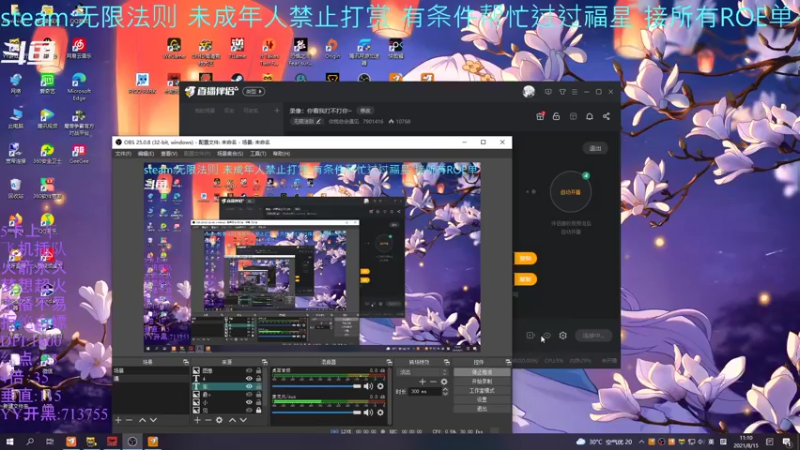Move scene down with the scenes down arrow
This screenshot has width=800, height=450.
[153, 420]
